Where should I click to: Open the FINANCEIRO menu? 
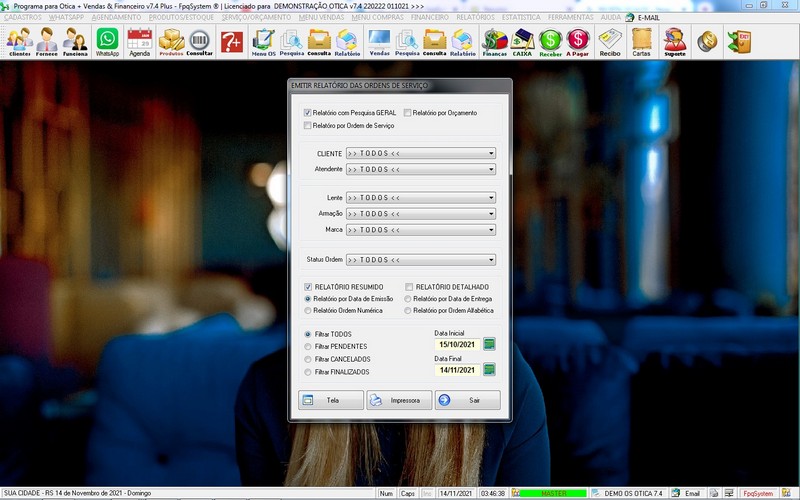(430, 17)
